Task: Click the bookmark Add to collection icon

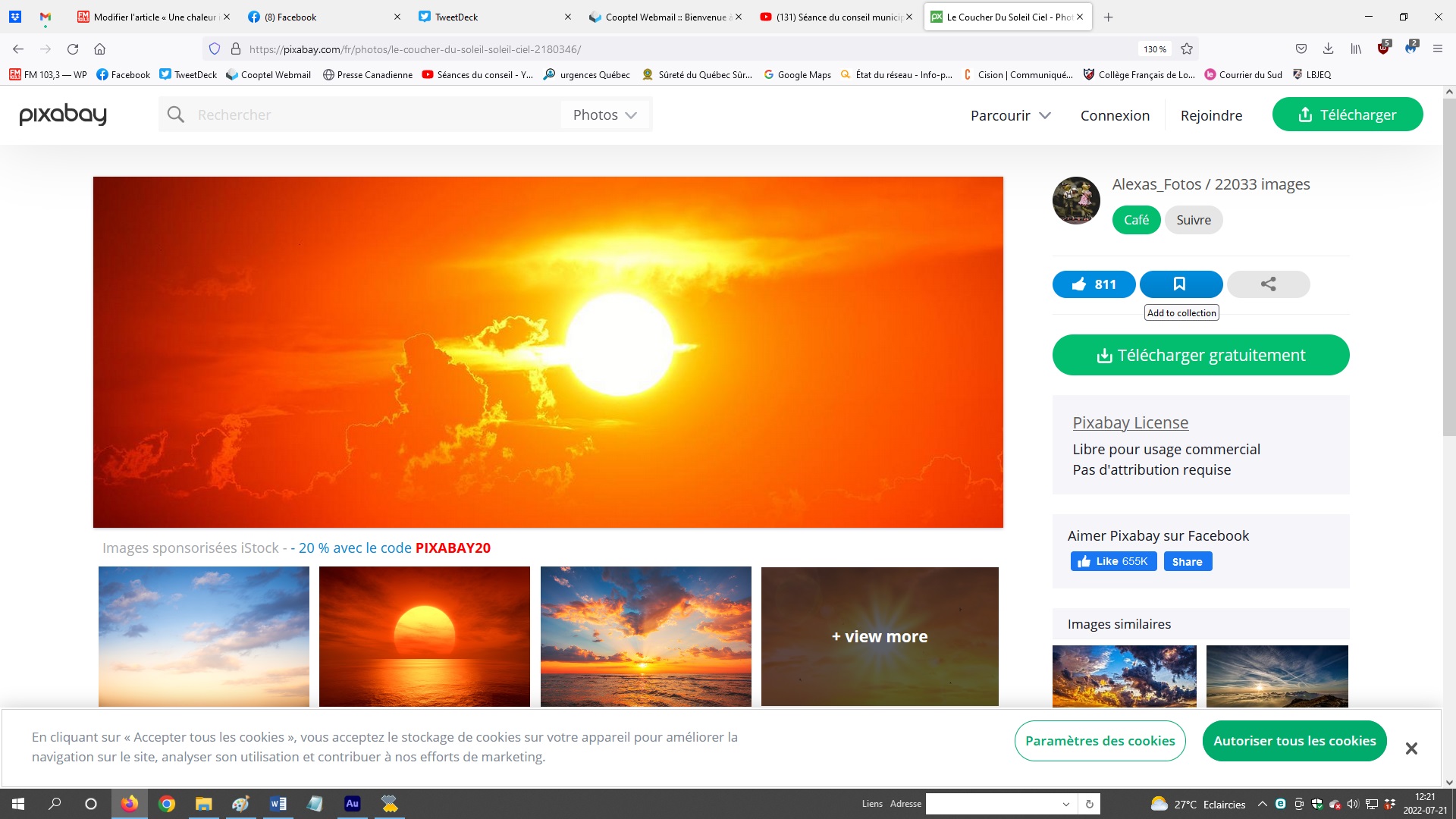Action: click(x=1180, y=284)
